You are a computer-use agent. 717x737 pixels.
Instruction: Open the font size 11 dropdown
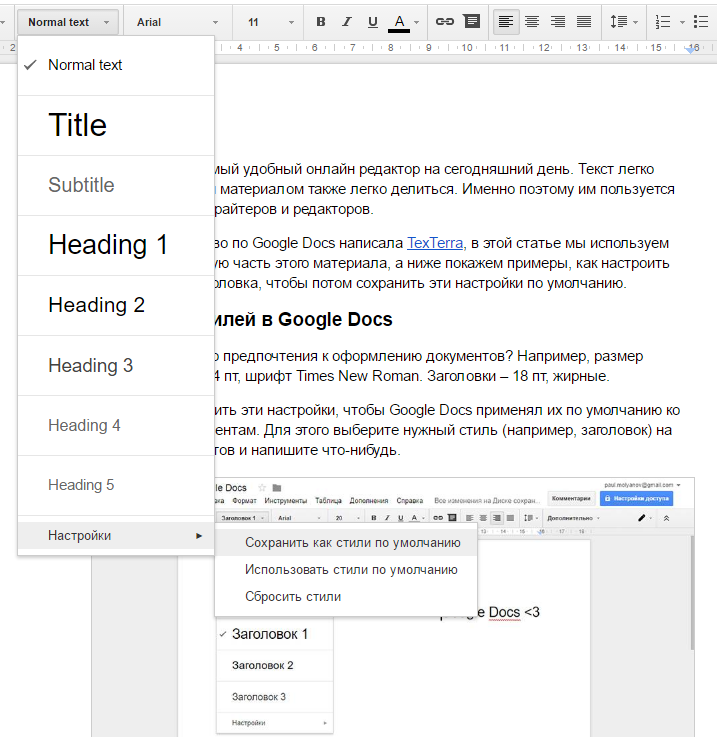270,22
